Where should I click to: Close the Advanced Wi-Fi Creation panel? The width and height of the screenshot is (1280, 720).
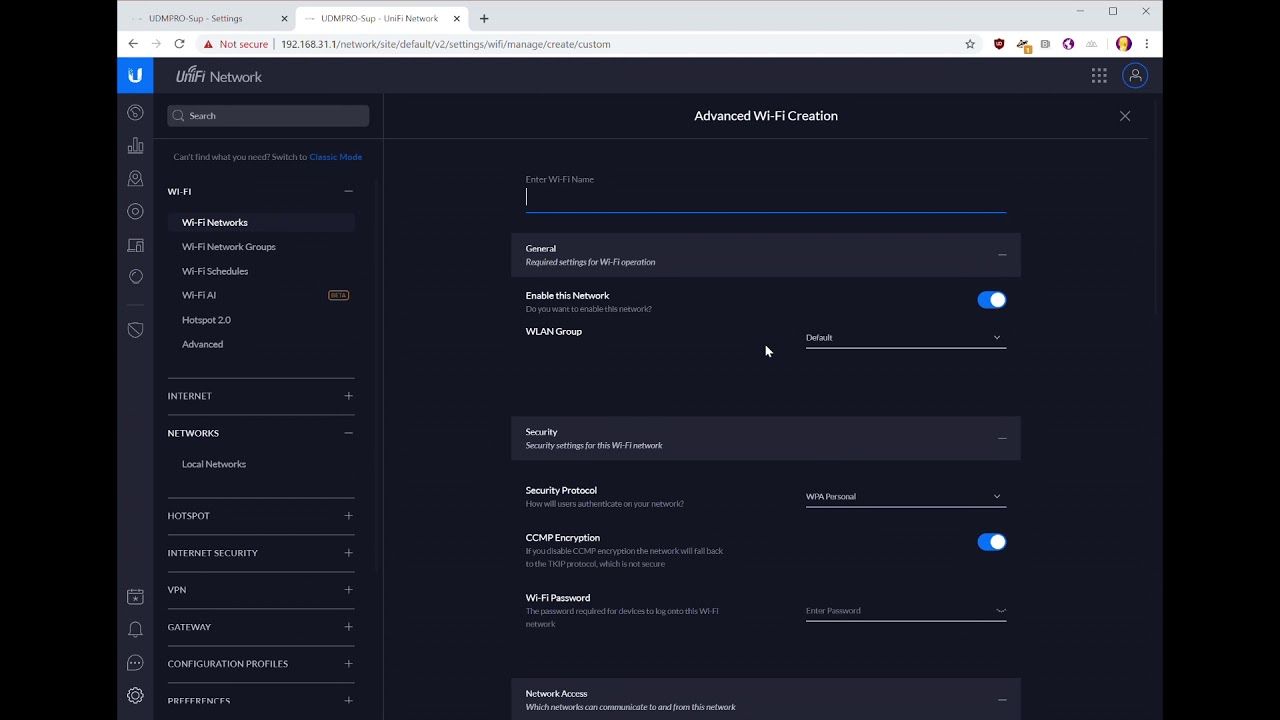pos(1125,116)
